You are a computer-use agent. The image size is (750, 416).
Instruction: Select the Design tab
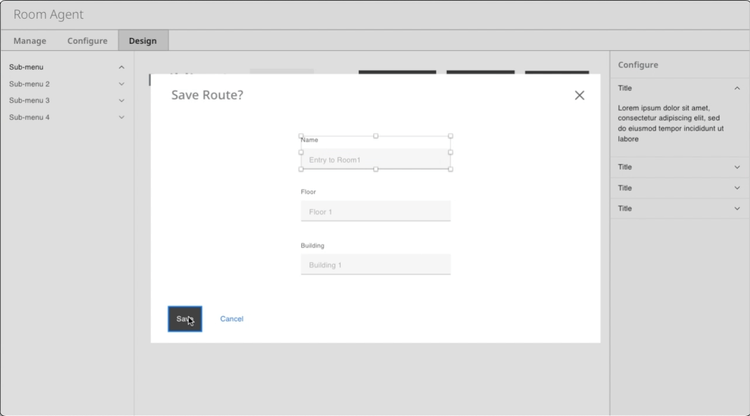[143, 41]
